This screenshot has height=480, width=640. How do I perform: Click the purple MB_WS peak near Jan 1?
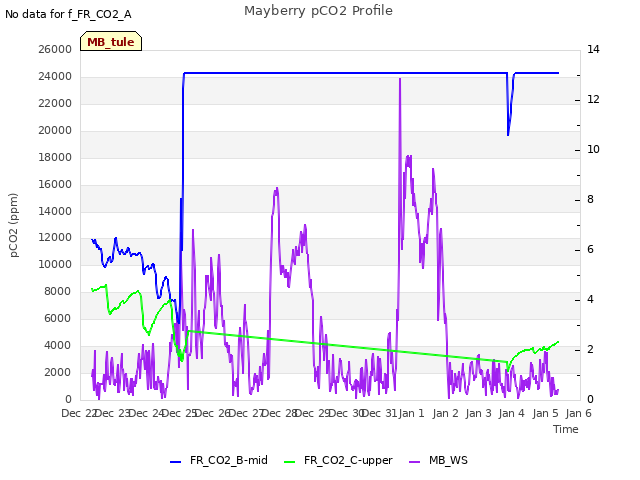[x=400, y=79]
